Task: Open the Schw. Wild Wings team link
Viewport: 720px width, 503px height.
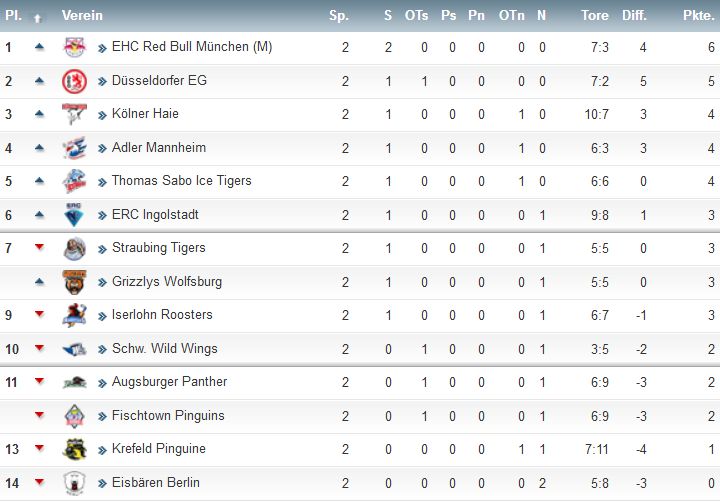Action: coord(164,349)
